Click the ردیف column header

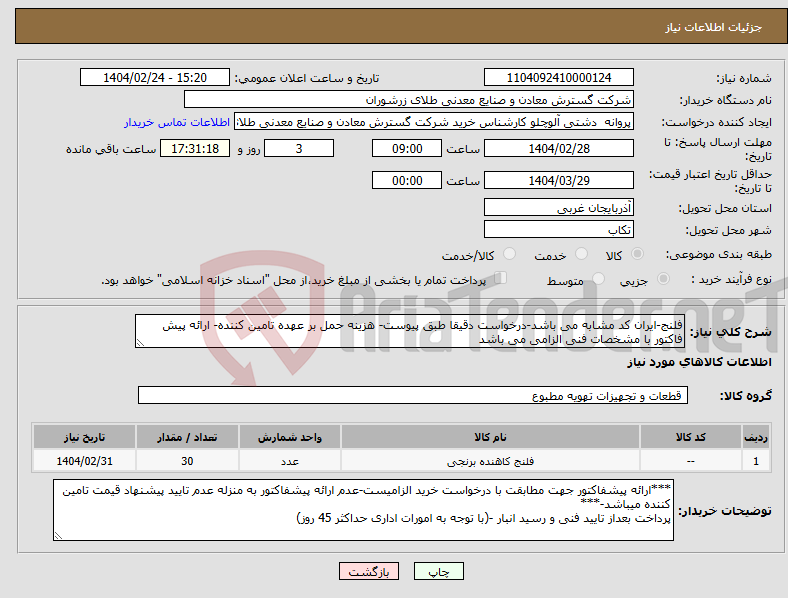[756, 437]
